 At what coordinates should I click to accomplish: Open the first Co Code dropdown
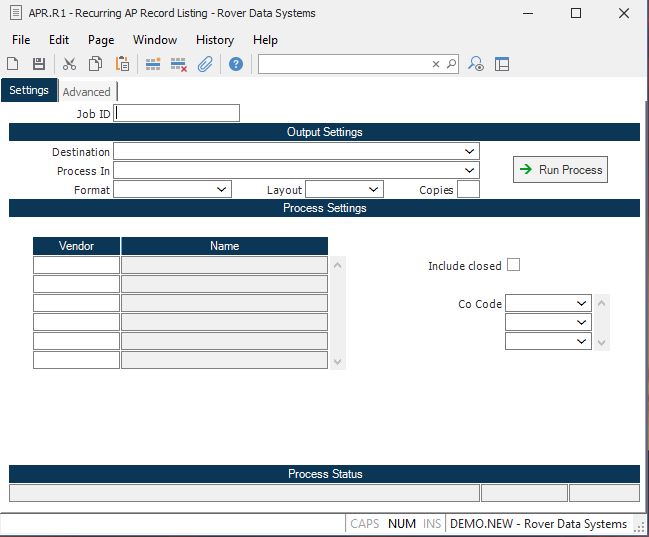582,303
